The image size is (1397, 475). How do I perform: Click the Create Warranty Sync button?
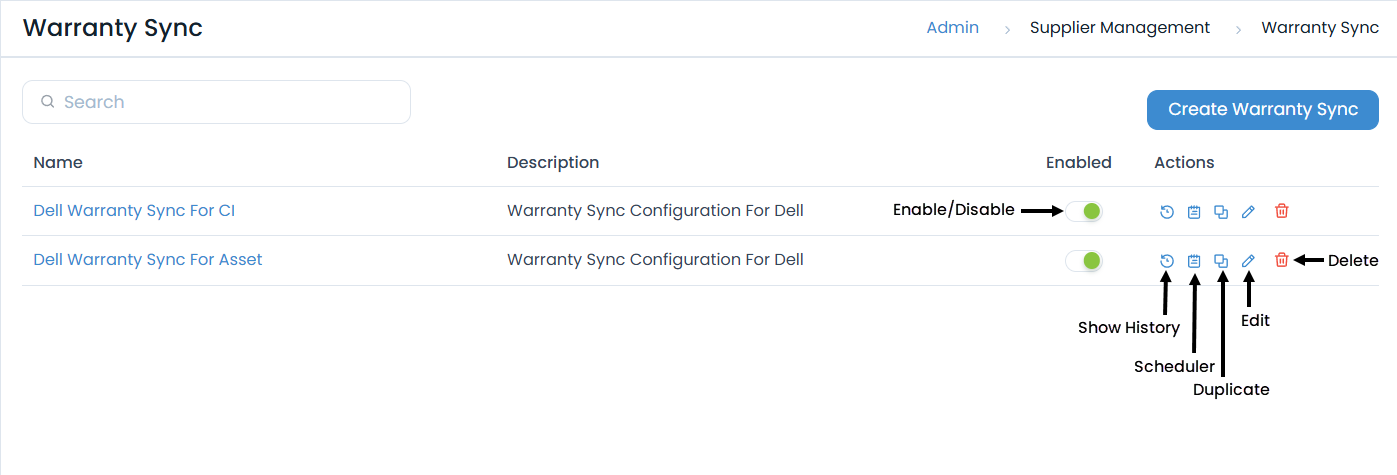click(1262, 110)
